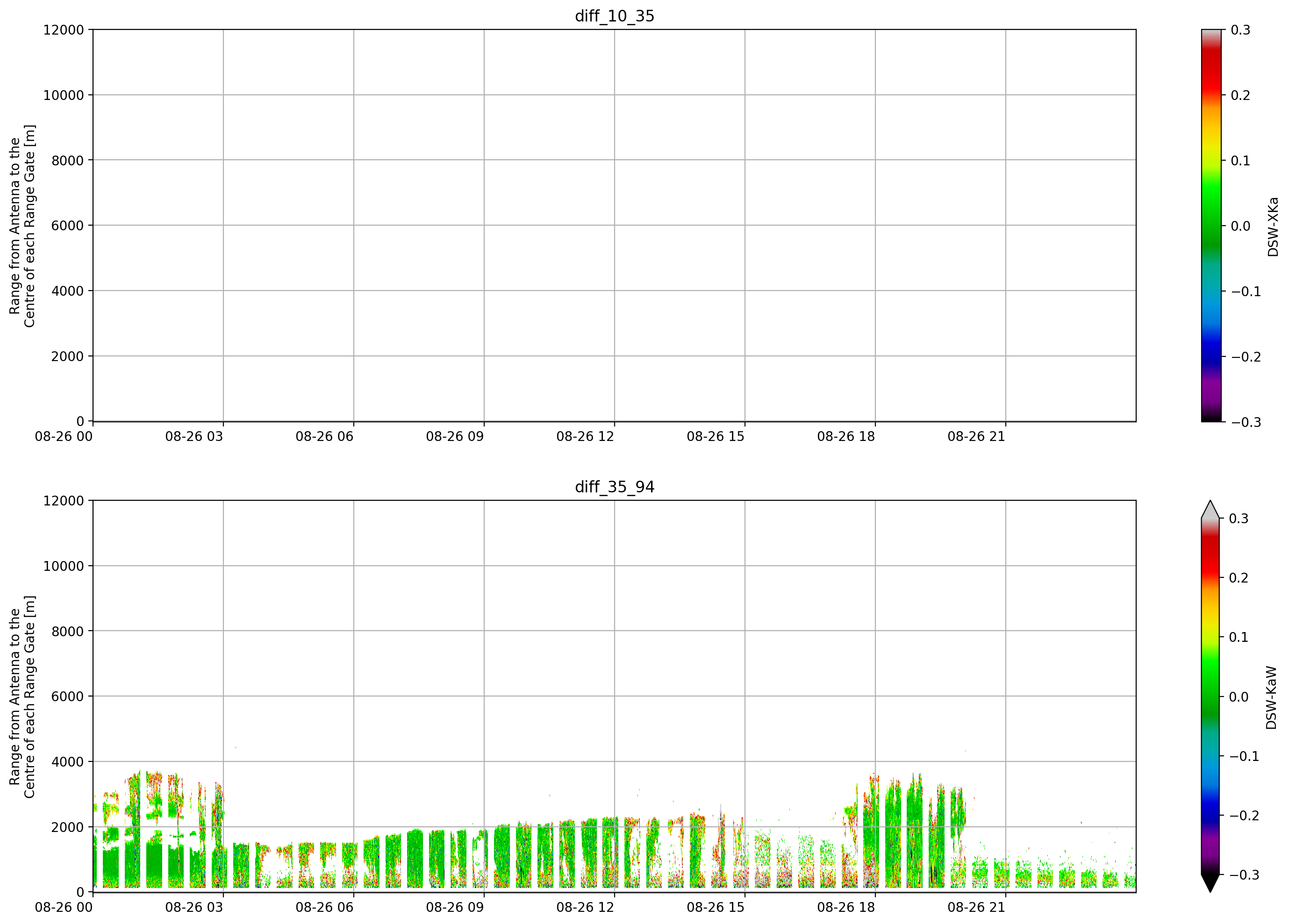Click the 10000 y-tick on diff_35_94 plot

pyautogui.click(x=64, y=566)
